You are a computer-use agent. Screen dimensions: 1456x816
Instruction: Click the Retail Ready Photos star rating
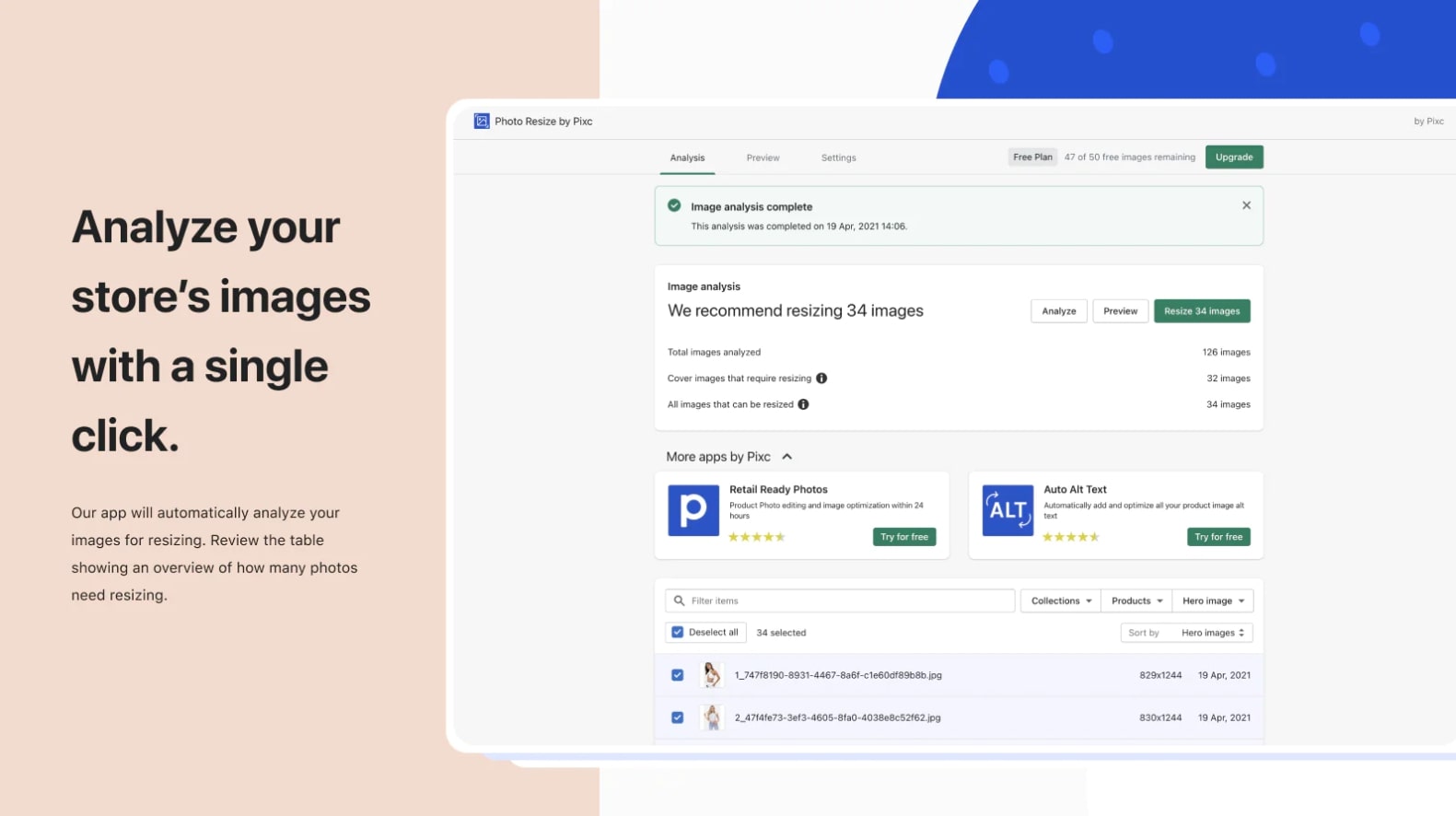pos(757,537)
